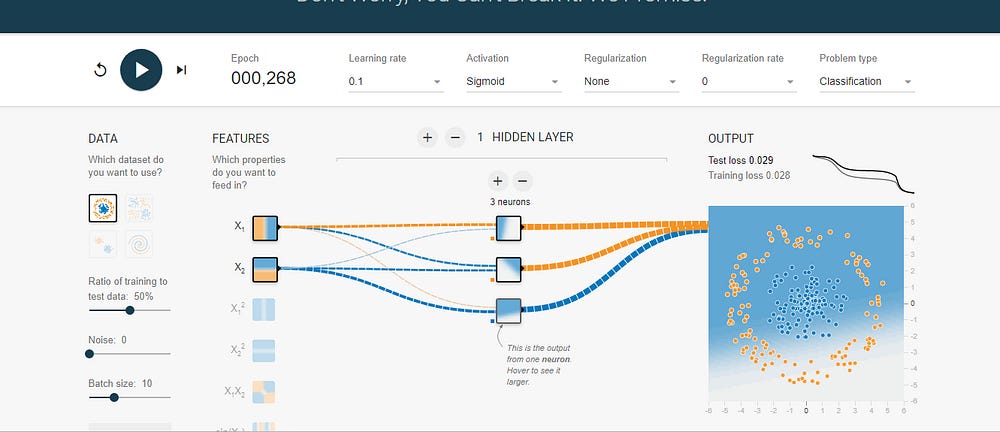The height and width of the screenshot is (432, 1000).
Task: Select the spiral dataset thumbnail
Action: point(139,244)
